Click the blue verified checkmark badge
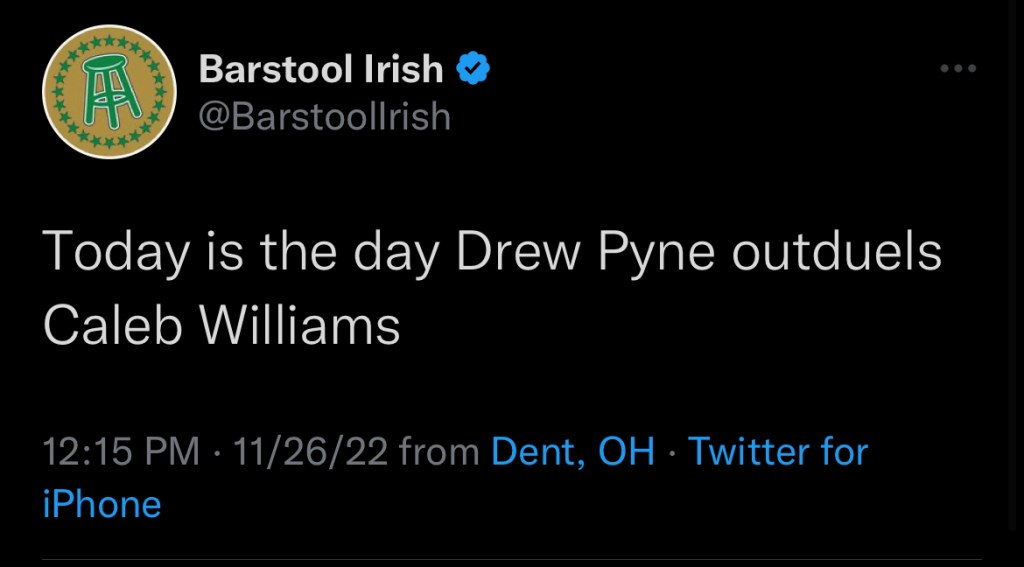Viewport: 1024px width, 567px height. pyautogui.click(x=472, y=69)
